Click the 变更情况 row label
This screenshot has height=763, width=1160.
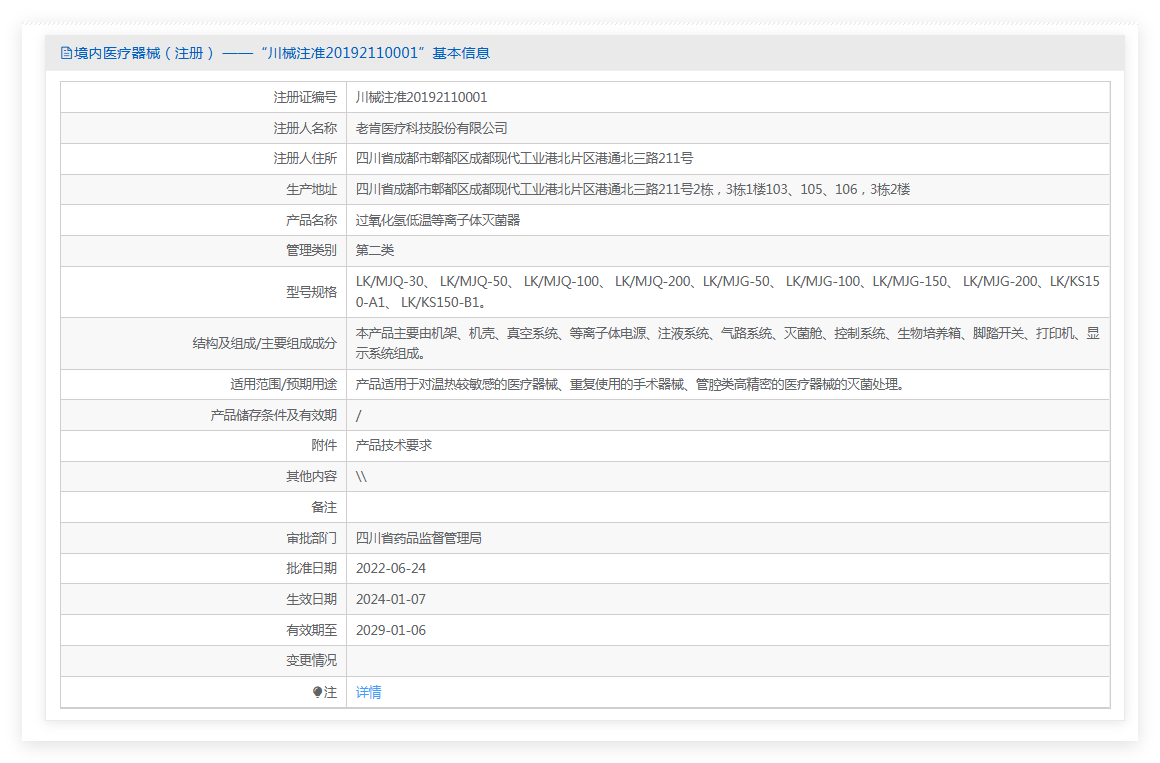pos(311,660)
